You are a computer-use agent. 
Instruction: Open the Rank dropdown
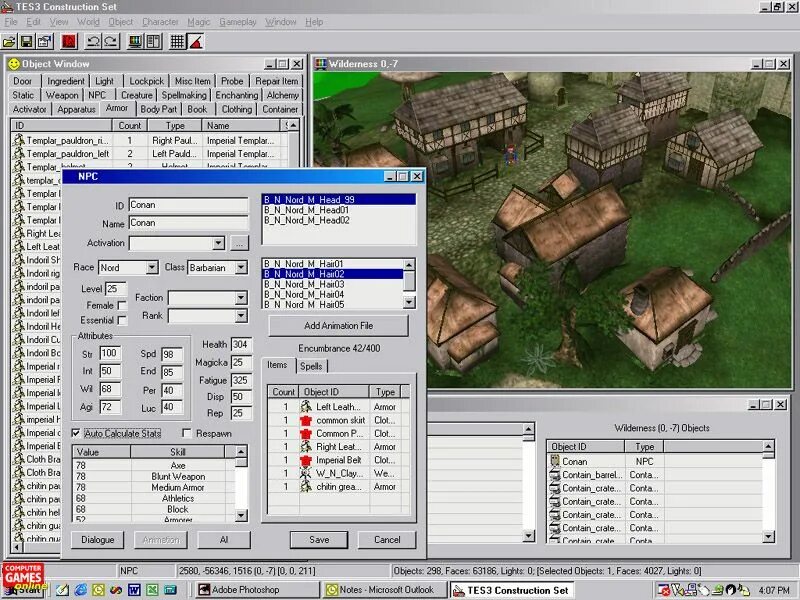(x=241, y=316)
